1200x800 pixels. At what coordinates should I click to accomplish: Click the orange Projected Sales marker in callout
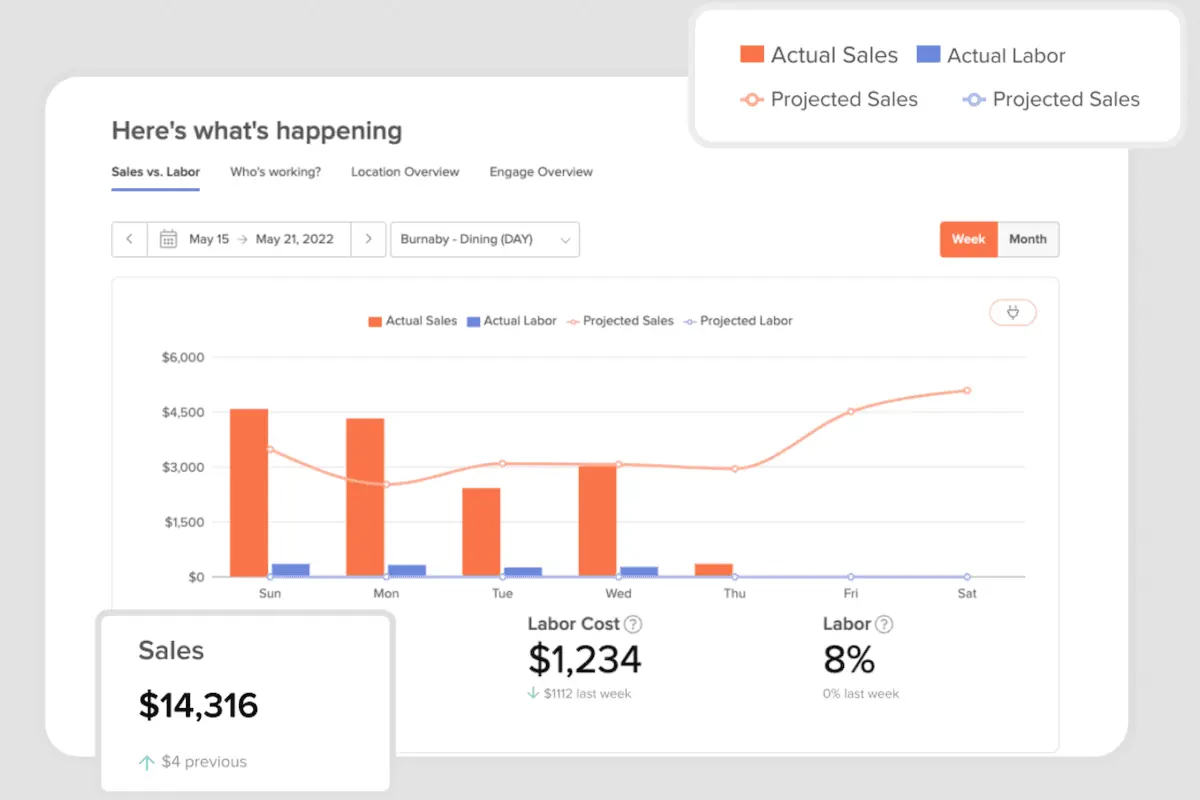point(752,100)
